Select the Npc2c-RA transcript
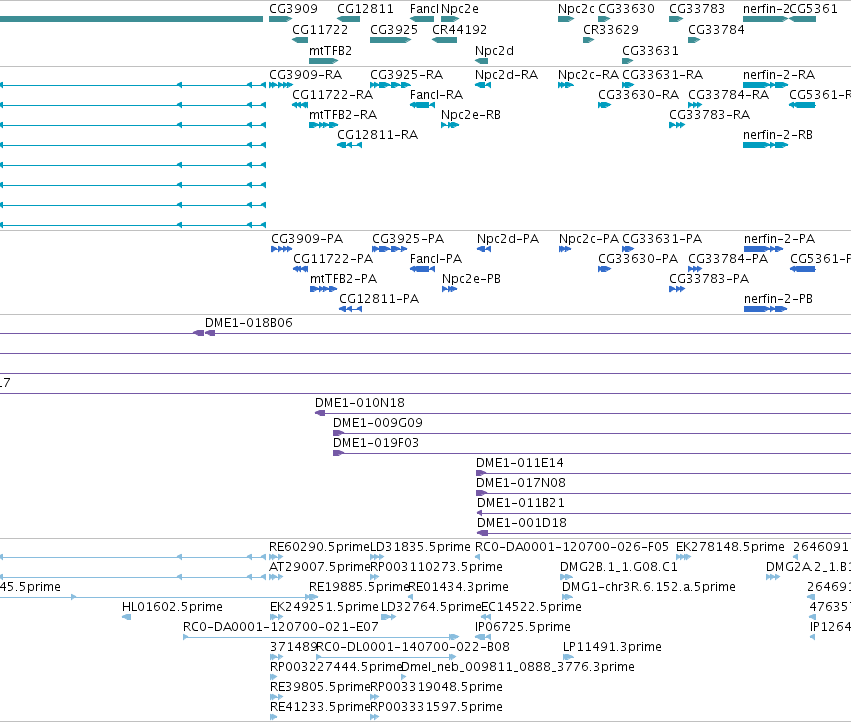This screenshot has width=851, height=722. pyautogui.click(x=566, y=85)
